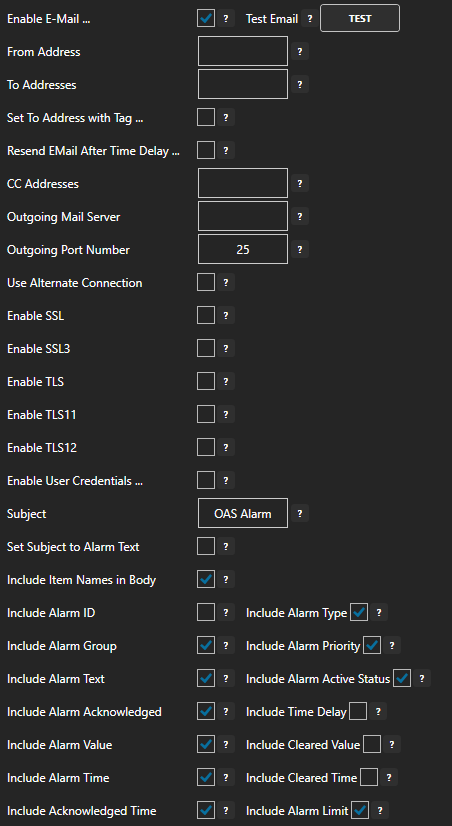This screenshot has width=452, height=826.
Task: Click help icon beside From Address field
Action: pyautogui.click(x=300, y=52)
